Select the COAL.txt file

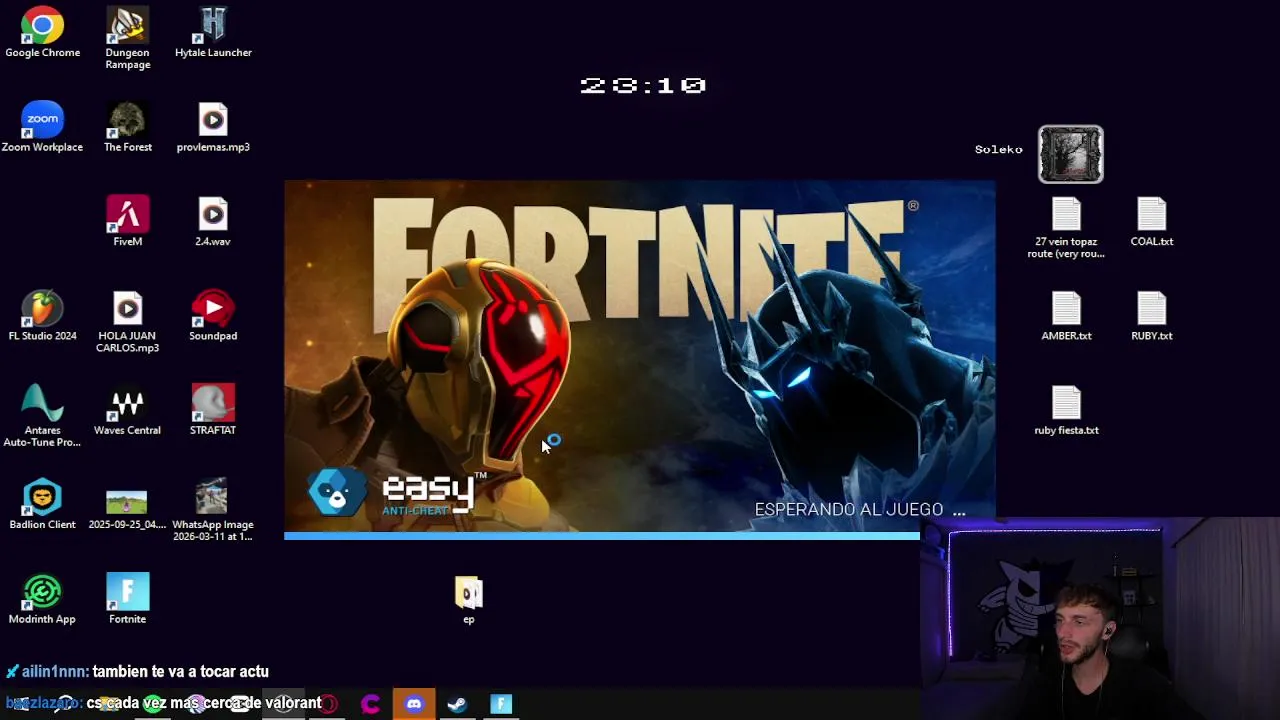[1152, 221]
